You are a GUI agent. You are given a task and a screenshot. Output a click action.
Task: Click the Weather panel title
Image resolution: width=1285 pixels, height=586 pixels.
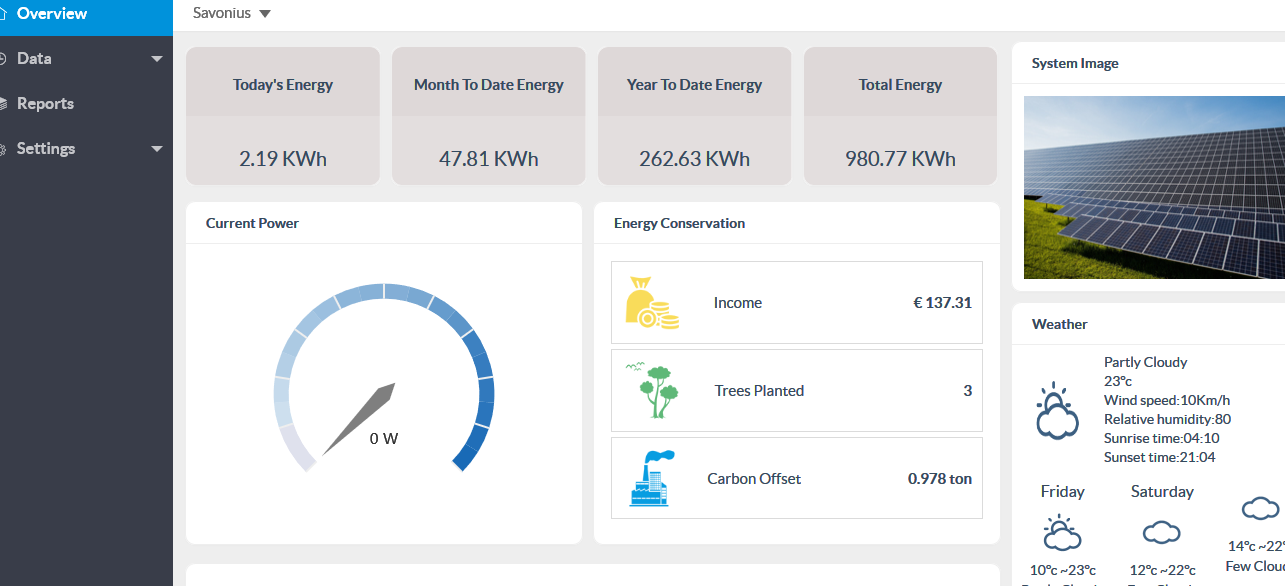(1060, 324)
